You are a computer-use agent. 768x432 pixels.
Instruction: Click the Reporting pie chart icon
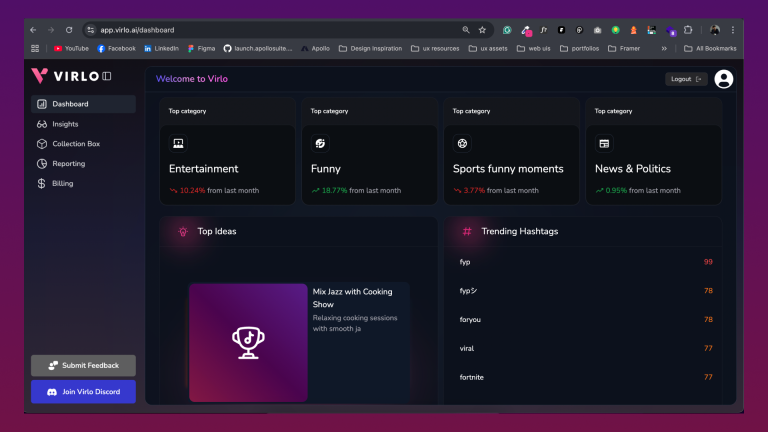(41, 164)
